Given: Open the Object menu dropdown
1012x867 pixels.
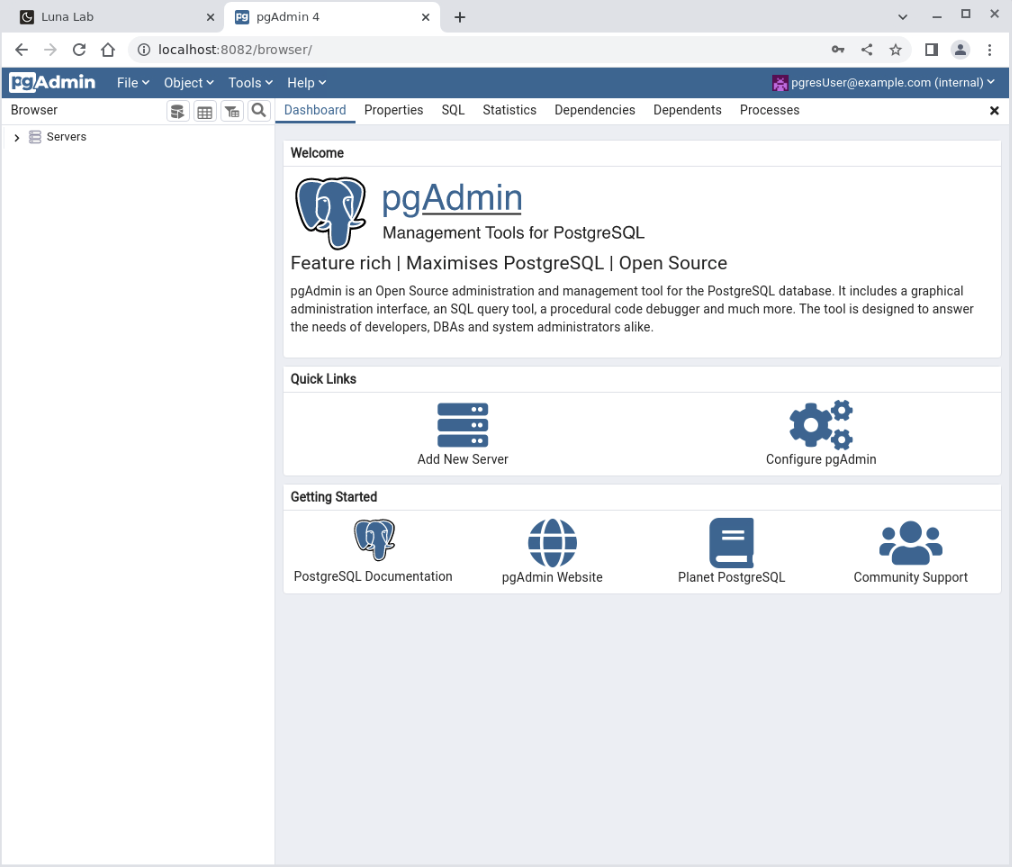Looking at the screenshot, I should point(188,83).
